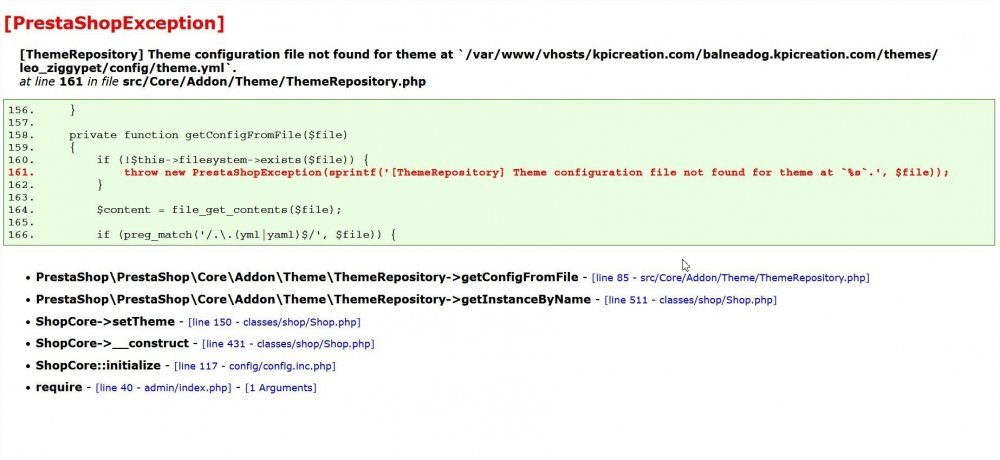The height and width of the screenshot is (460, 1000).
Task: Click the ShopCore::initialize stack entry
Action: point(98,366)
